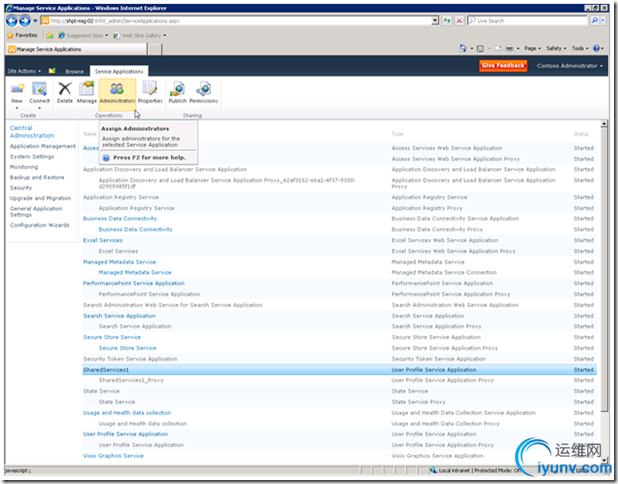This screenshot has height=484, width=618.
Task: Click in the address bar URL
Action: pos(236,20)
